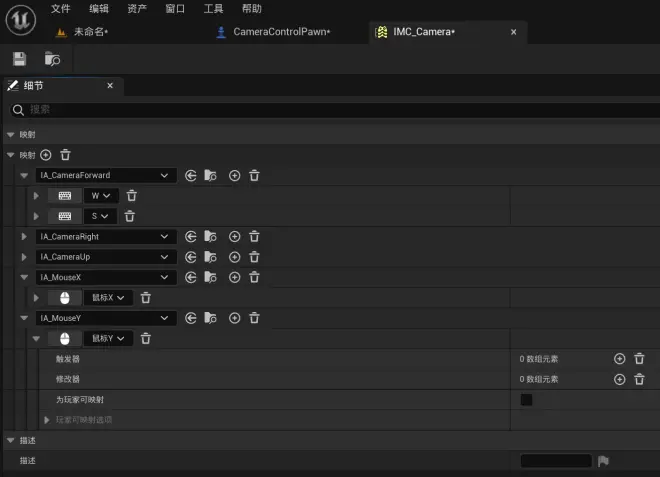Viewport: 660px width, 477px height.
Task: Add key binding to IA_CameraUp
Action: [234, 257]
